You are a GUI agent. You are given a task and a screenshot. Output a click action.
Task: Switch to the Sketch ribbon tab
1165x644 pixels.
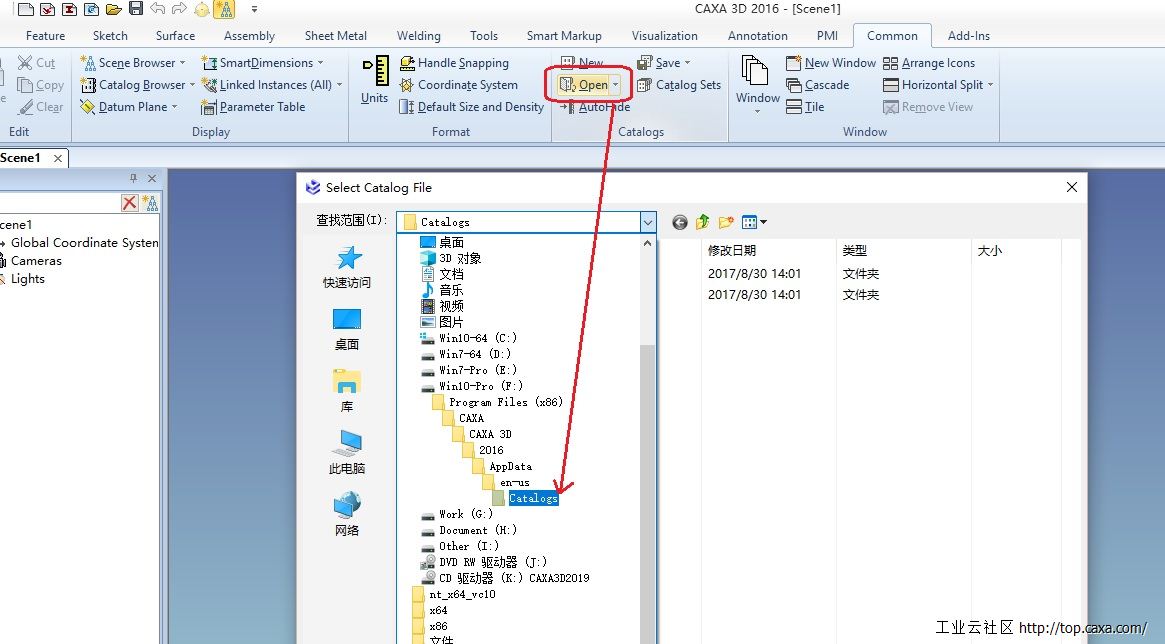coord(111,36)
